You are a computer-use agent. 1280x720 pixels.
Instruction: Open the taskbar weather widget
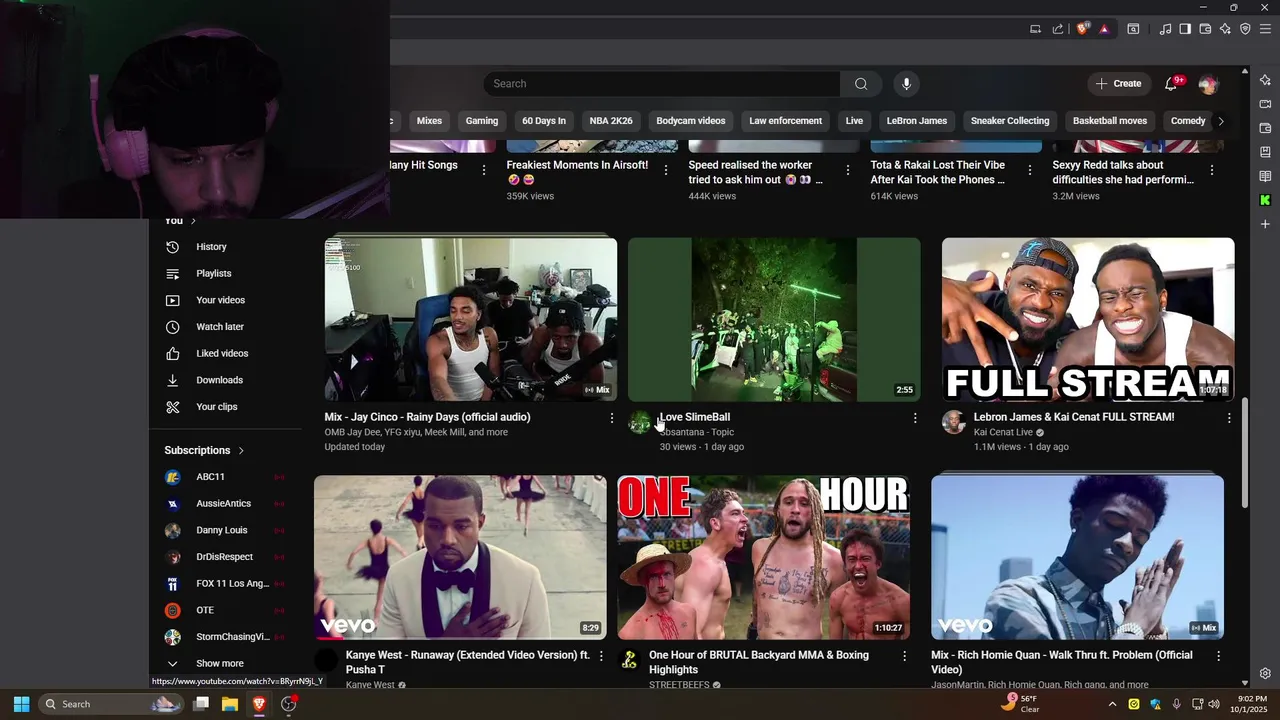point(1022,704)
